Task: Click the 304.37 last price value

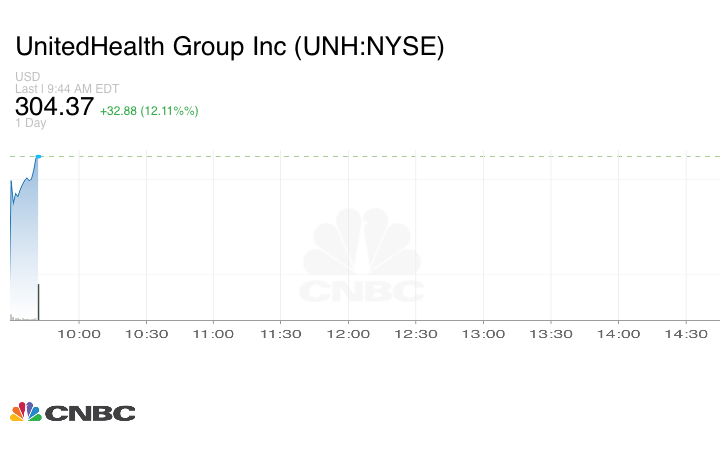Action: 54,107
